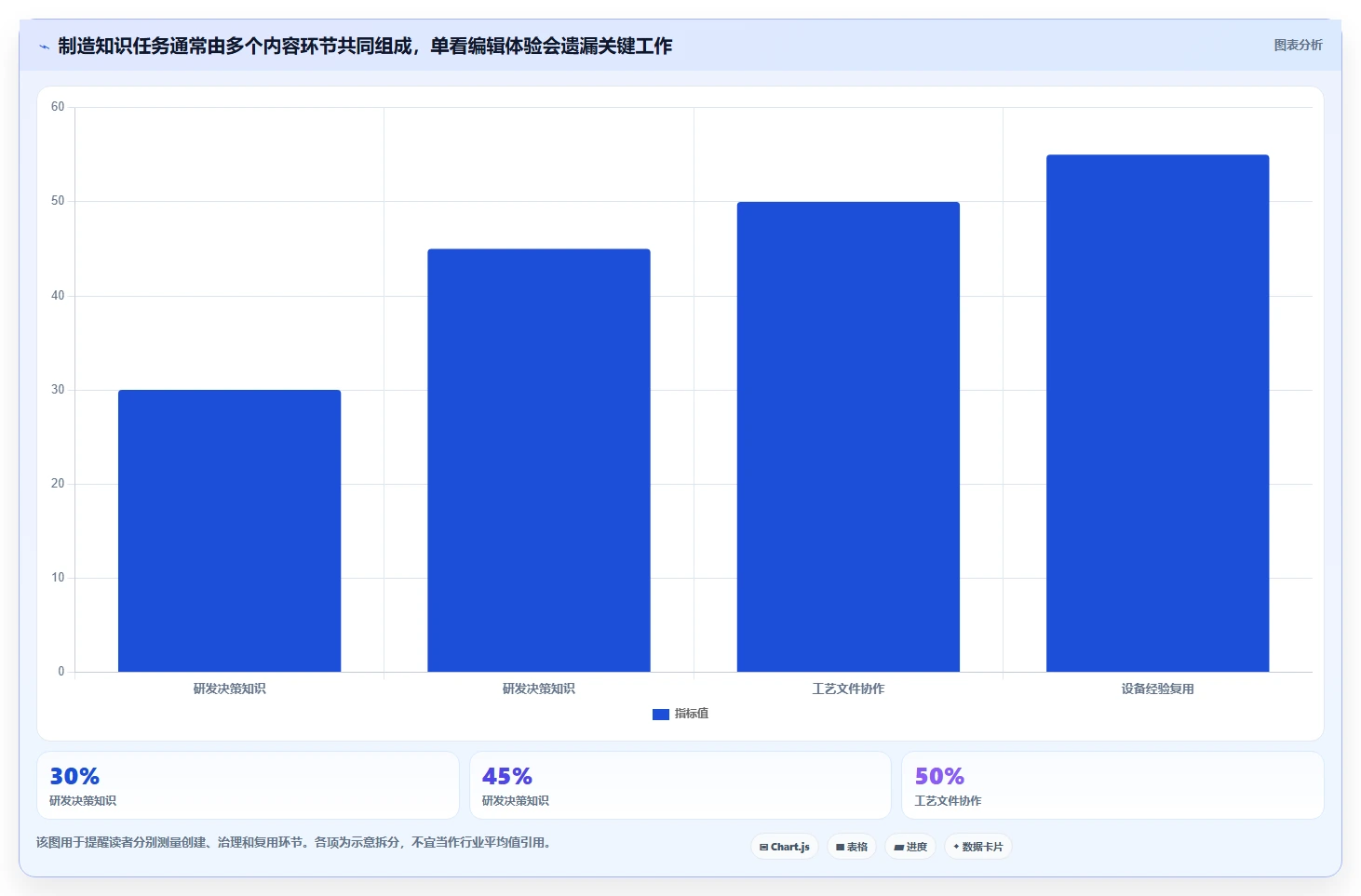
Task: Click the y-axis tick label 20
Action: point(58,484)
